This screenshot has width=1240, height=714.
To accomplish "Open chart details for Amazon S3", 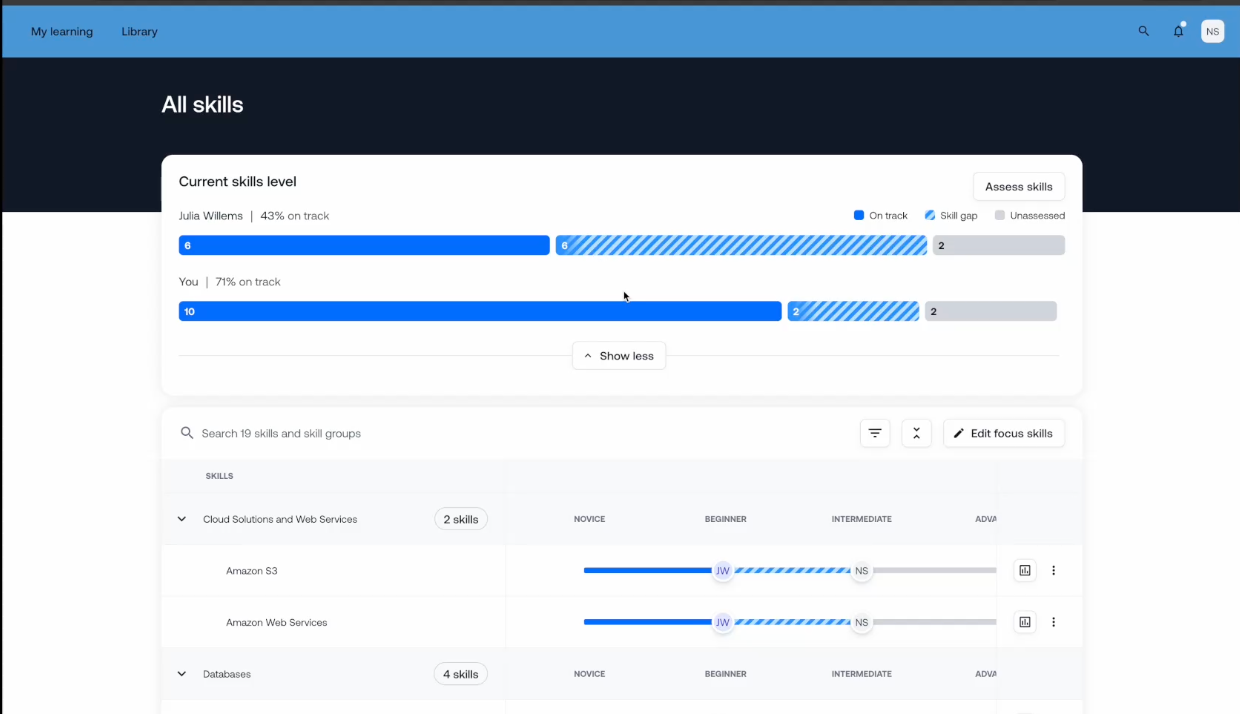I will click(1025, 570).
